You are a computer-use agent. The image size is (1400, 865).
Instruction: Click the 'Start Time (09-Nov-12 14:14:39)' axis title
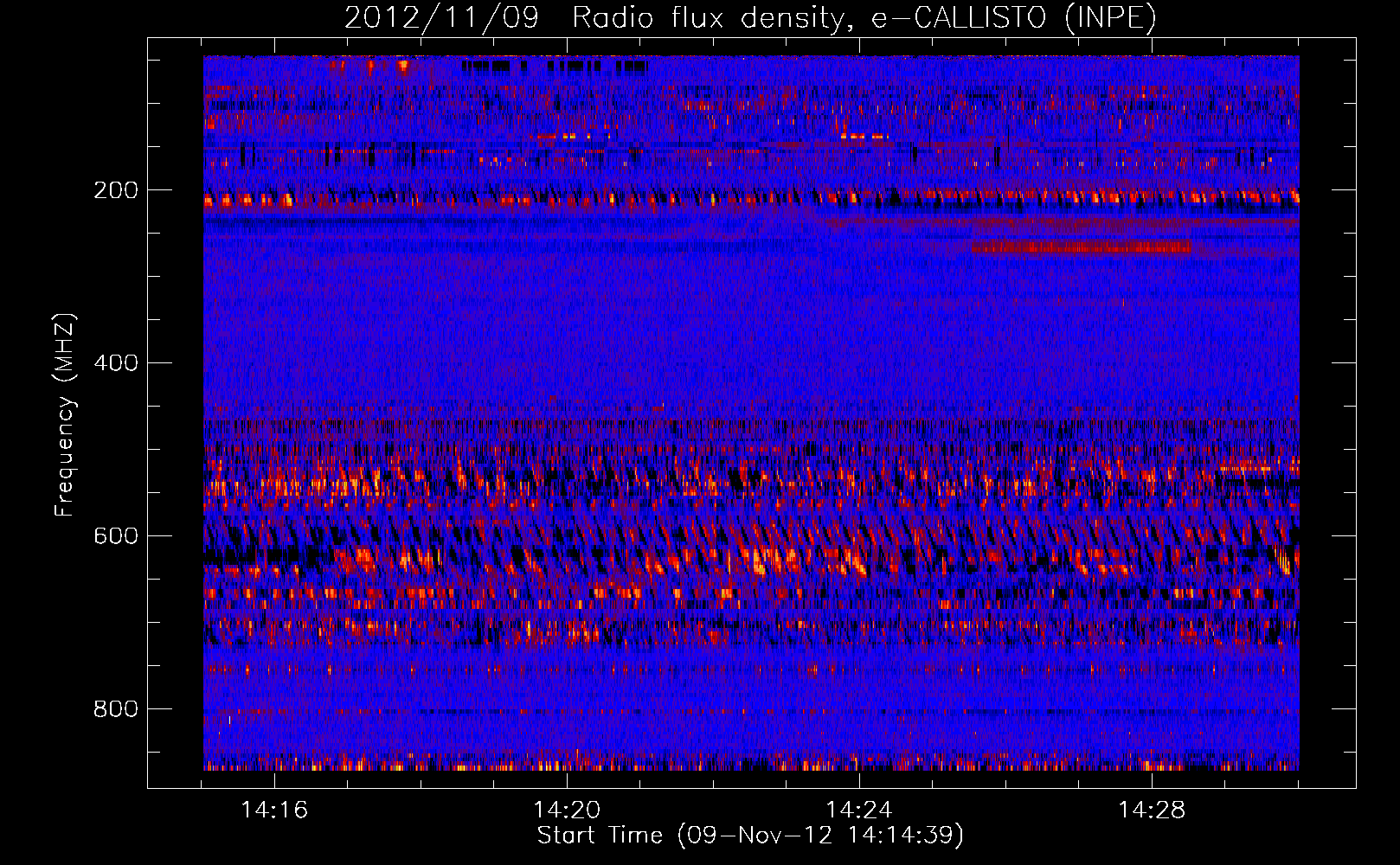[750, 836]
